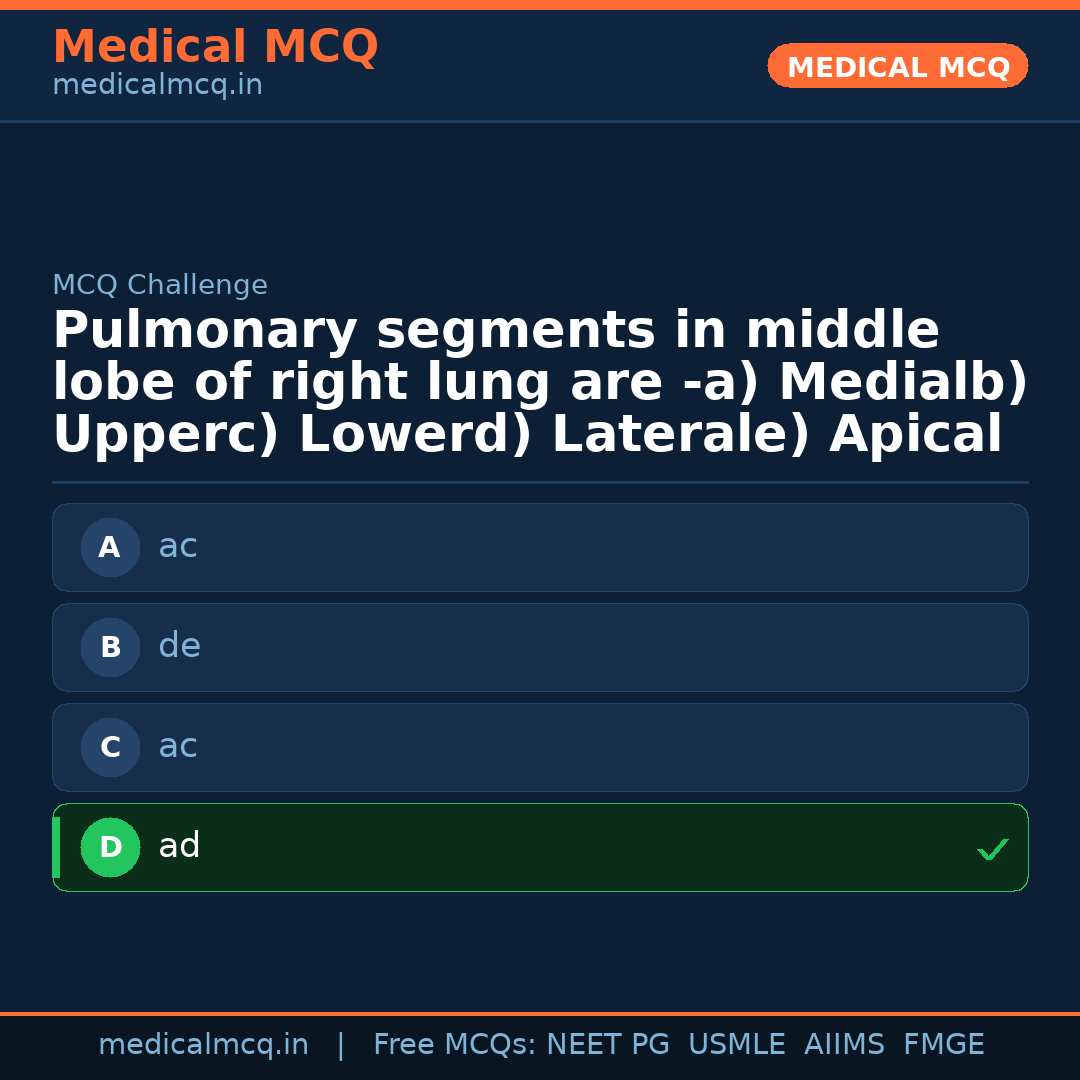Expand the highlighted option D row

[540, 847]
